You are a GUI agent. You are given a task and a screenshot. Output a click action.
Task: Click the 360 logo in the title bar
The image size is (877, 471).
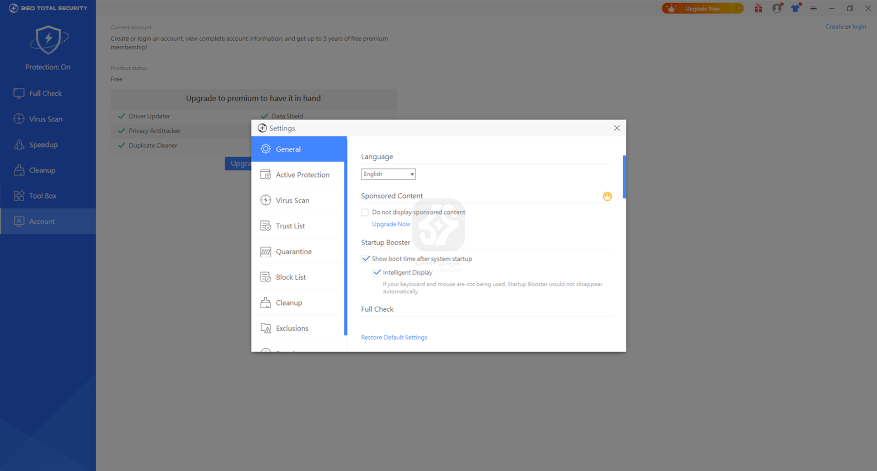(x=13, y=8)
